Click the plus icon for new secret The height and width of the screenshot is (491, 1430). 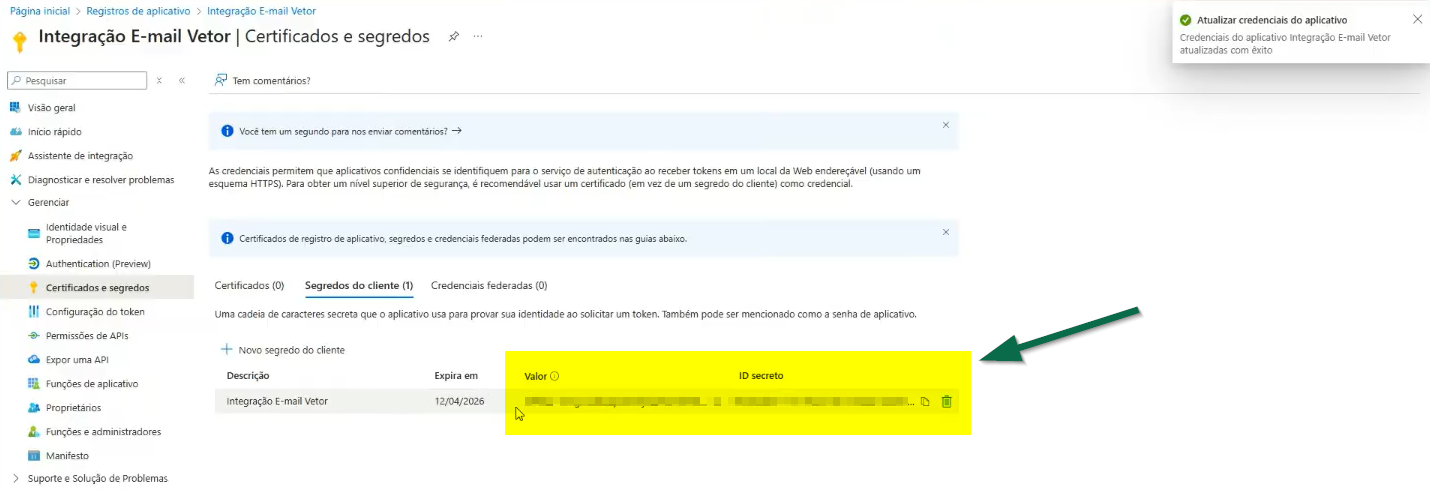pyautogui.click(x=227, y=350)
